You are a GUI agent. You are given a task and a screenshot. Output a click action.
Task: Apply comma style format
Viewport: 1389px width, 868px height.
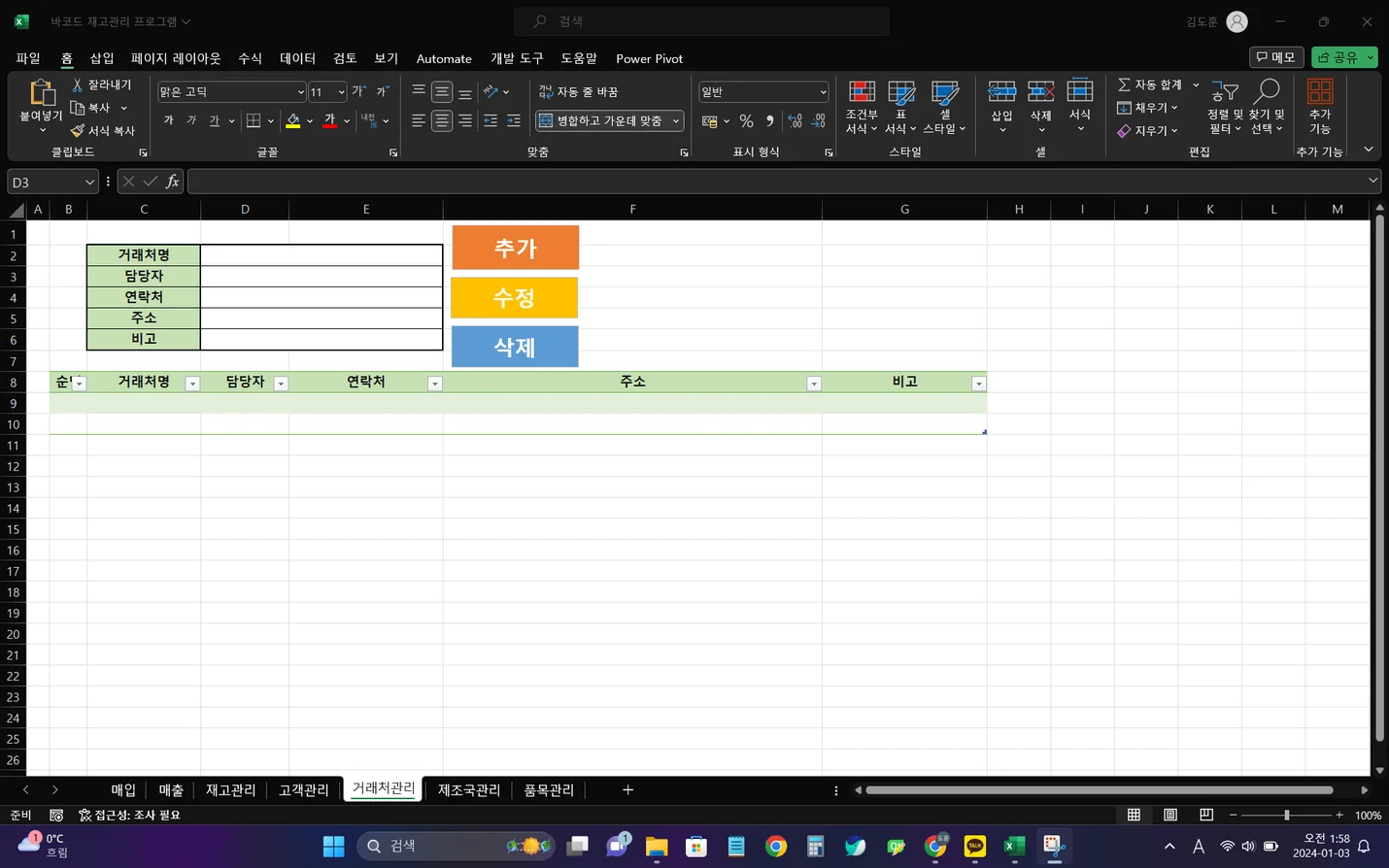pyautogui.click(x=769, y=121)
